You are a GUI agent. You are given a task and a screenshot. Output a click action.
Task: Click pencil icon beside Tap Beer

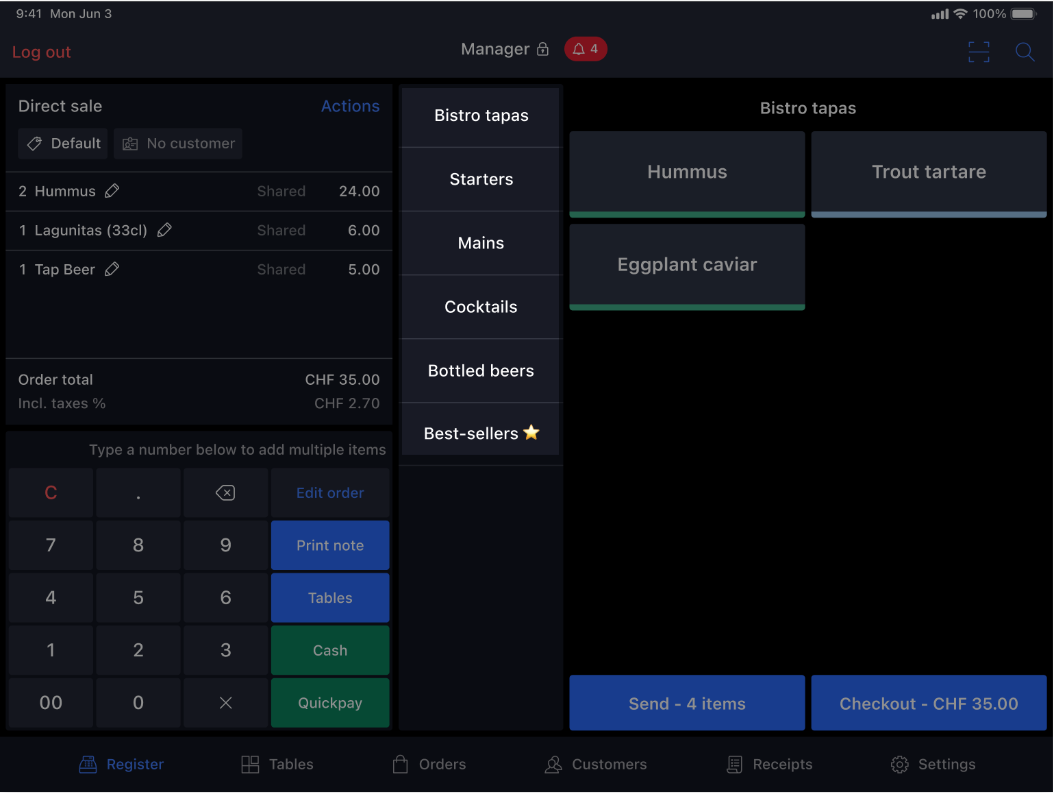tap(112, 269)
